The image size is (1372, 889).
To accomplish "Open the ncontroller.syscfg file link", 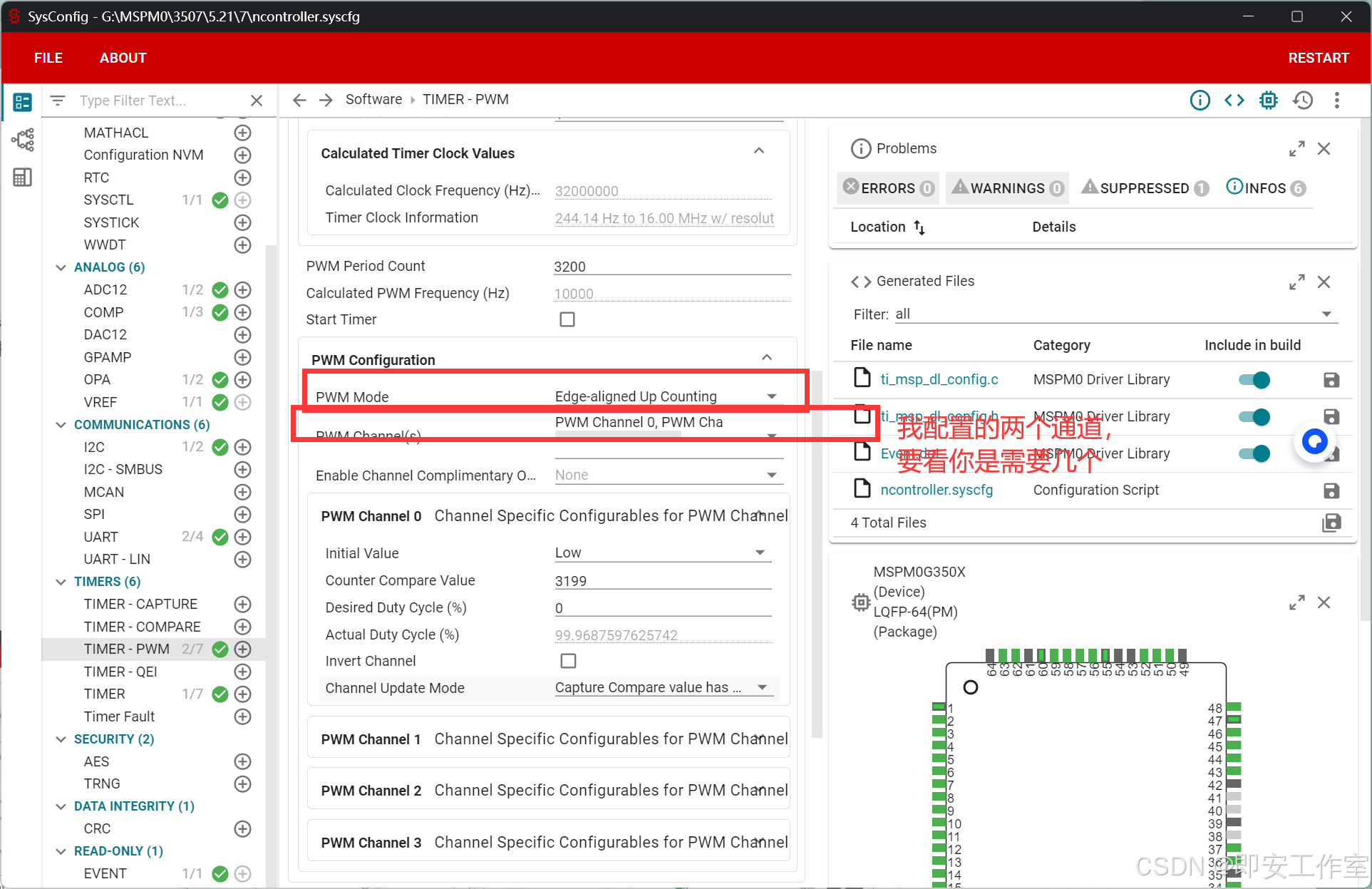I will point(937,490).
